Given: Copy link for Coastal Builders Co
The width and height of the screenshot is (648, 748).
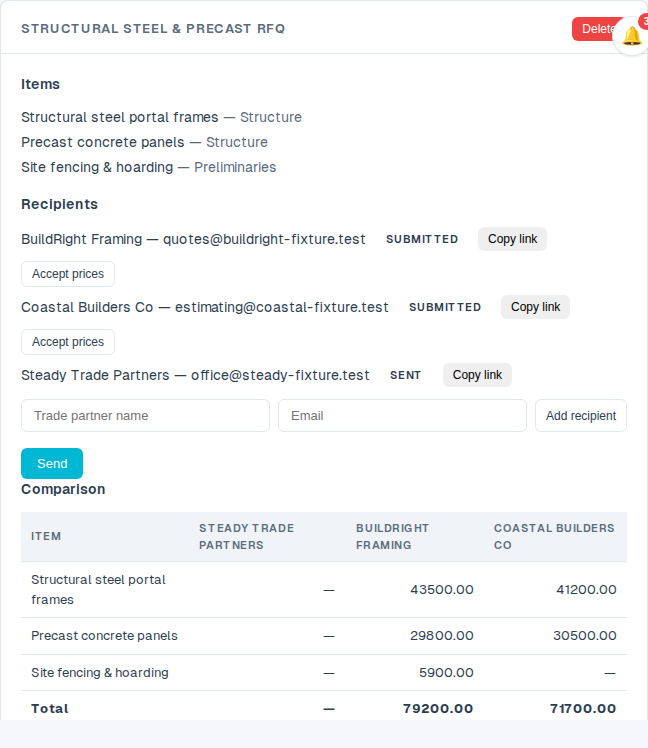Looking at the screenshot, I should (x=535, y=307).
